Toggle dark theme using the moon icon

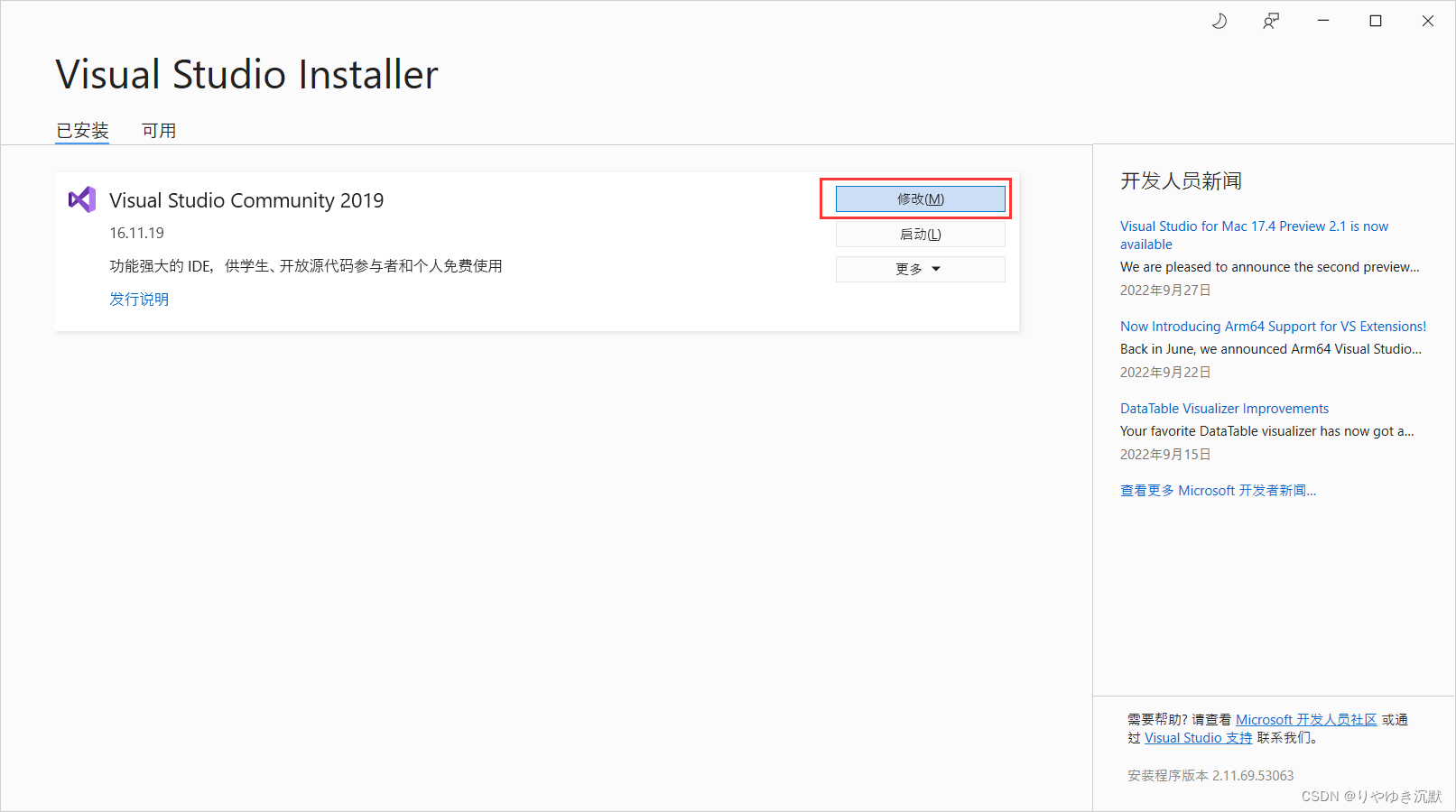(x=1219, y=20)
